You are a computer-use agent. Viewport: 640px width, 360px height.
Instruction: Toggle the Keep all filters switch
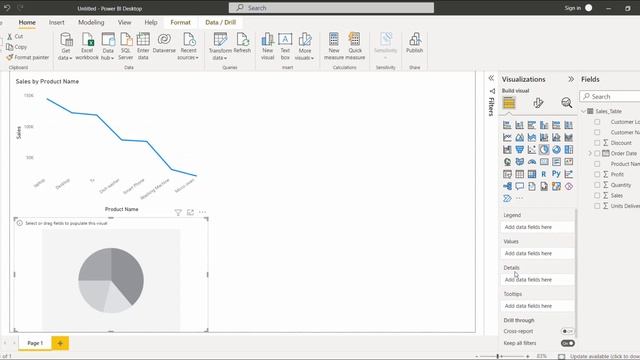pos(567,343)
